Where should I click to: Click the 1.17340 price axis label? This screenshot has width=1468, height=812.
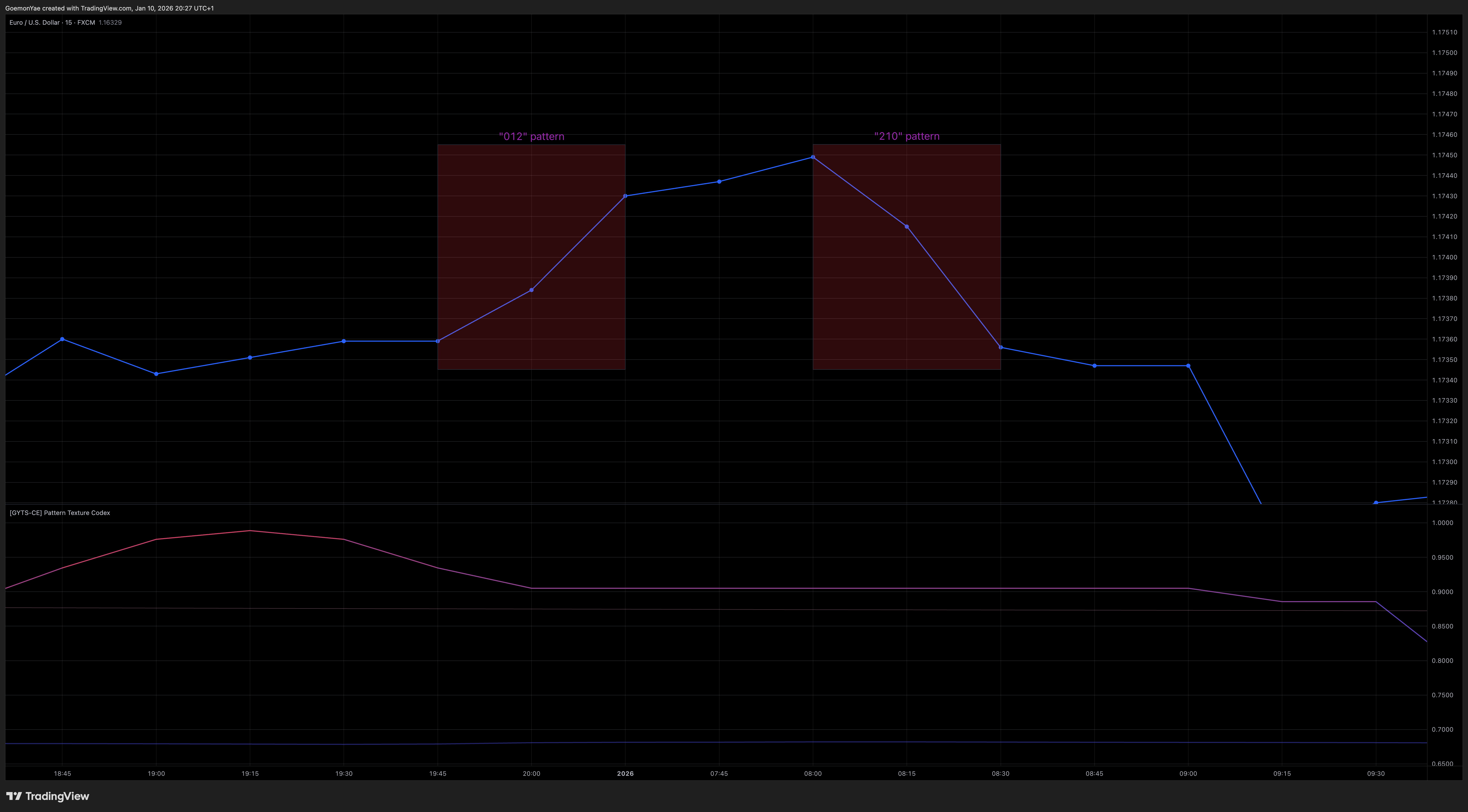click(1444, 380)
